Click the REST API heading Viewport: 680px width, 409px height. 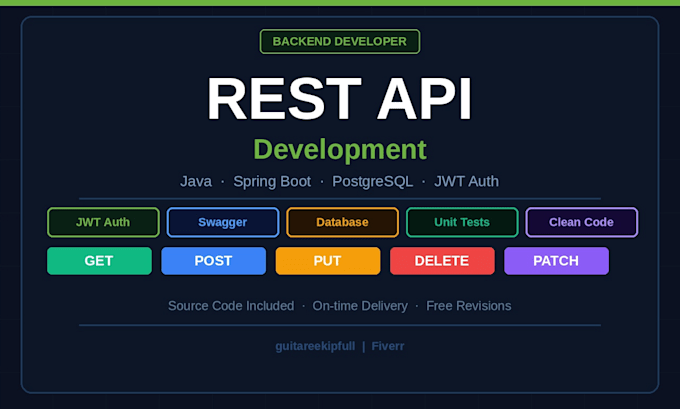point(340,99)
